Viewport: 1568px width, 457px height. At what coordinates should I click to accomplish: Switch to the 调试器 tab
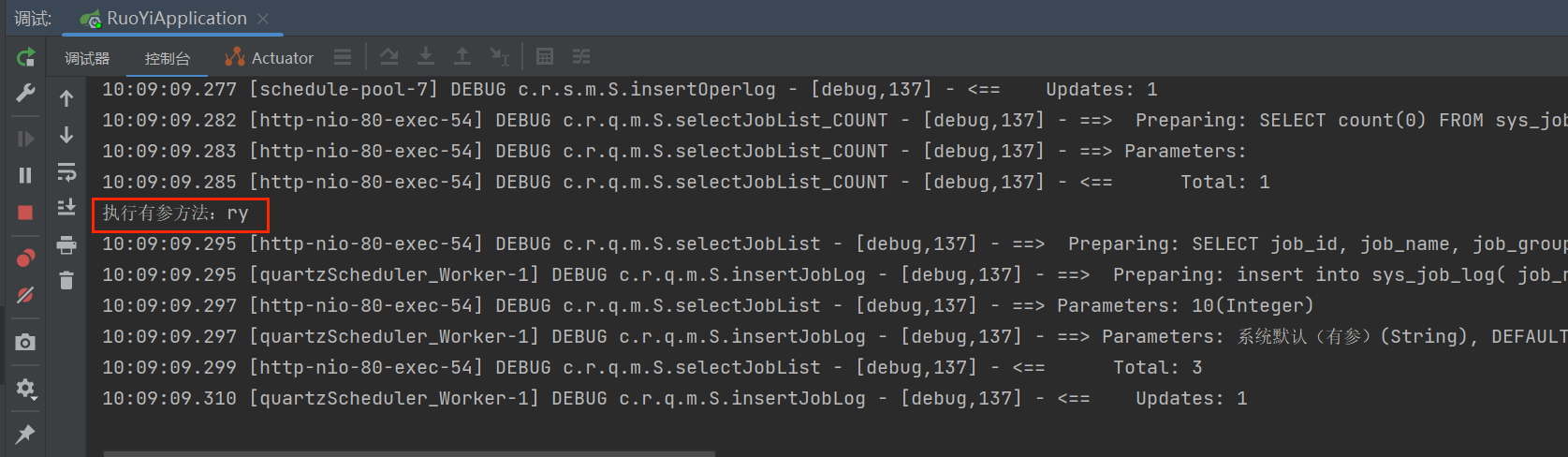click(87, 58)
